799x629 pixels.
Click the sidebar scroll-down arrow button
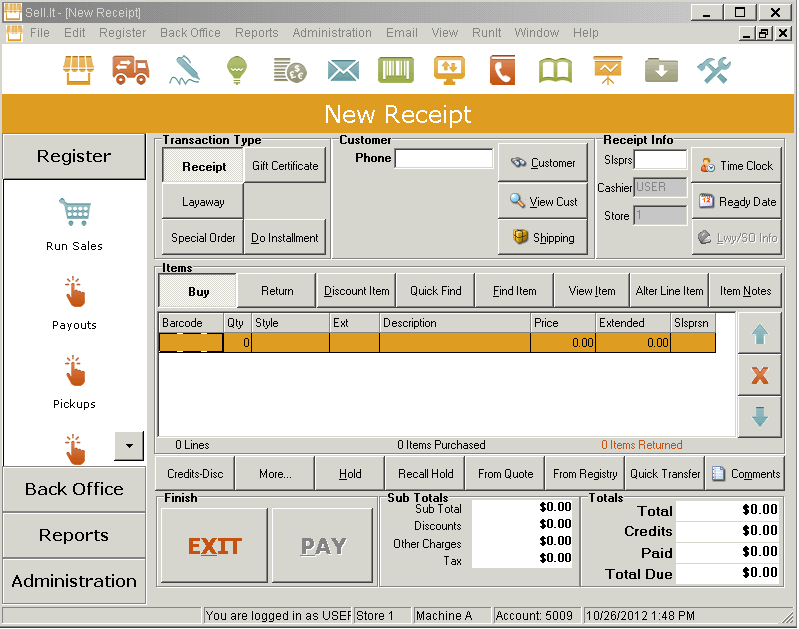[129, 446]
